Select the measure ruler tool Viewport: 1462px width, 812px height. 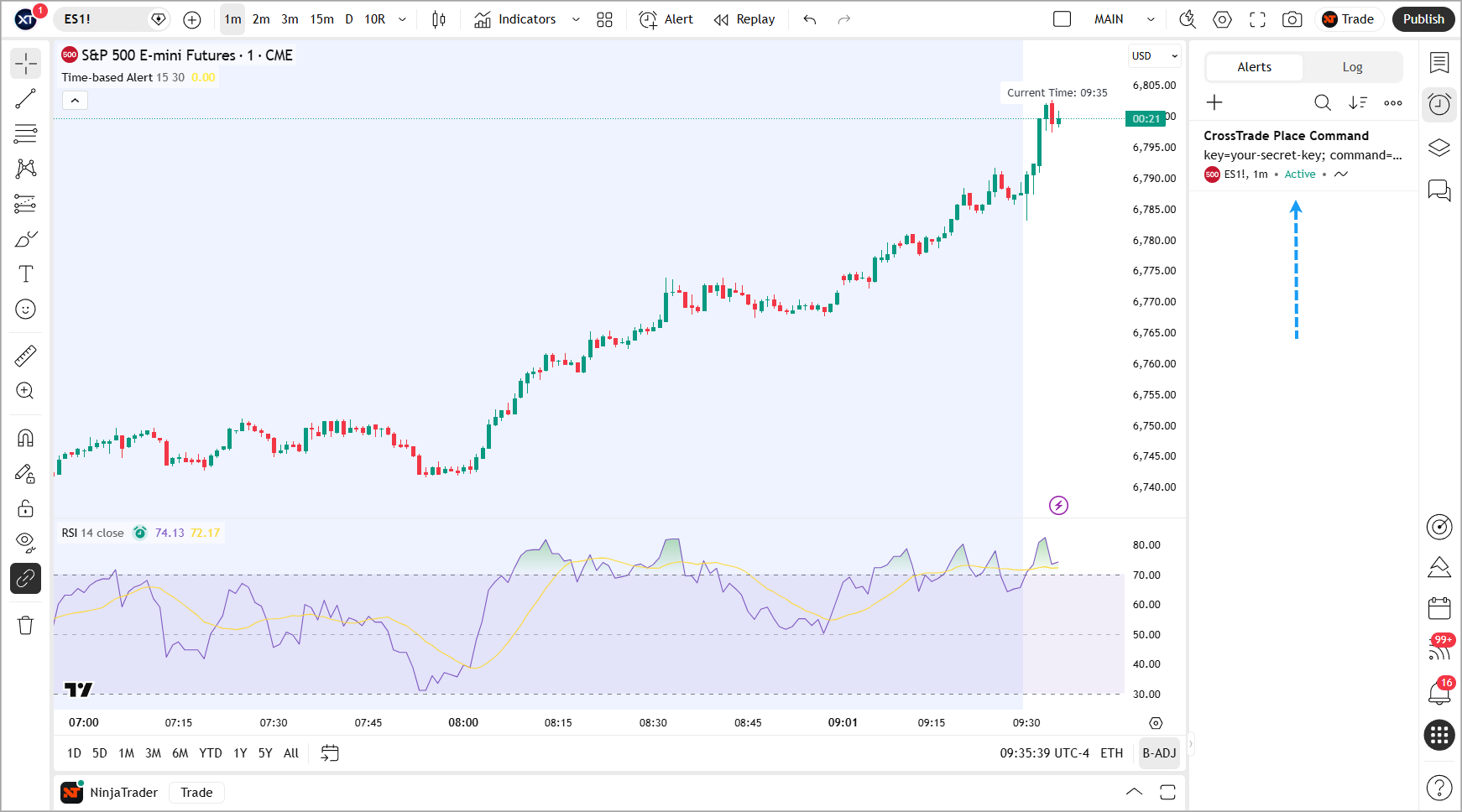[25, 357]
